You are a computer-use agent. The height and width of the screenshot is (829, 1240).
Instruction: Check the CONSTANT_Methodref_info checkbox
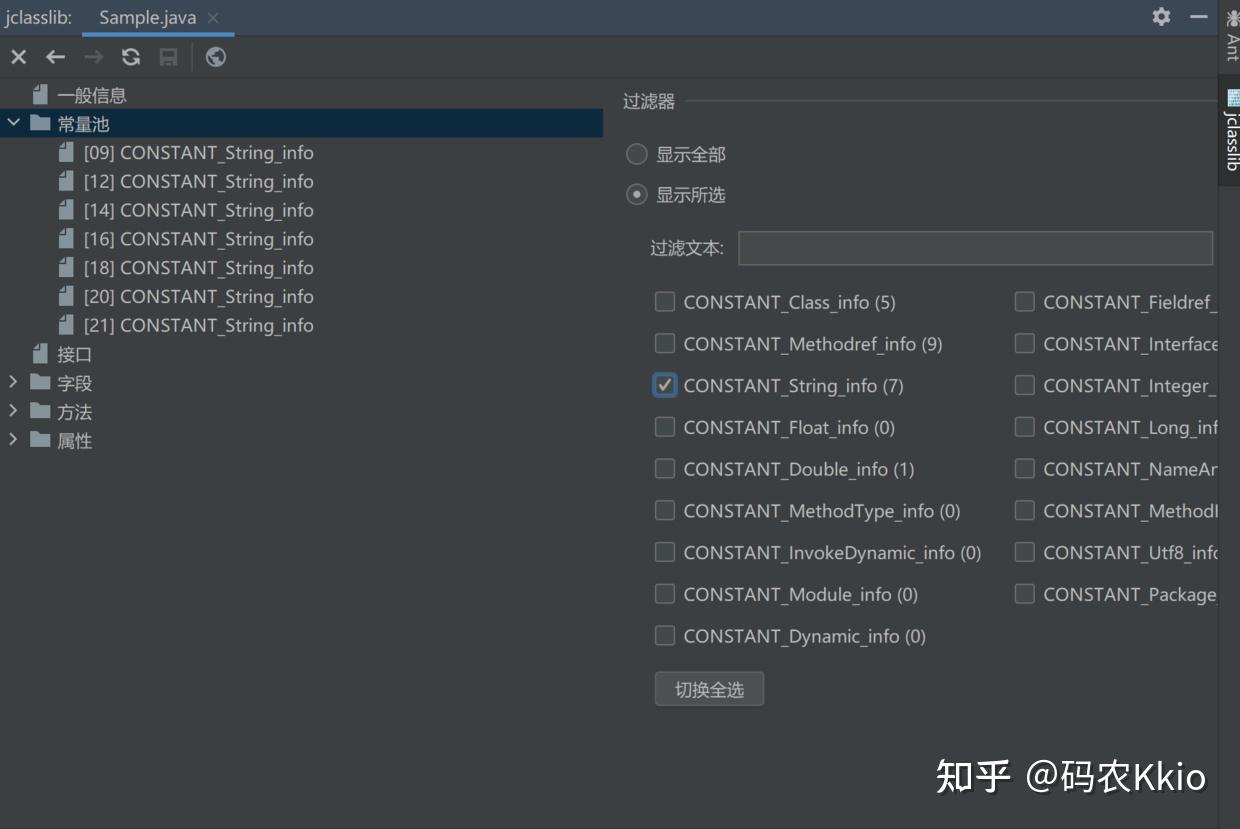(x=665, y=344)
